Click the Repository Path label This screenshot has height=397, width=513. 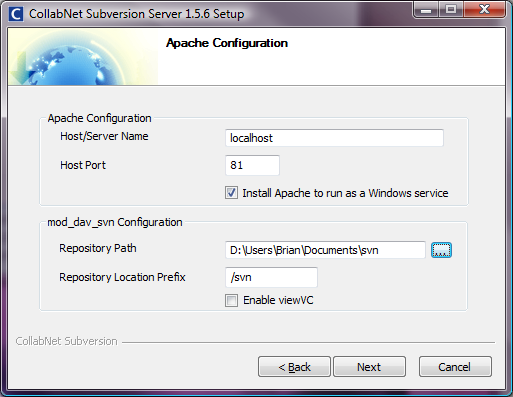(x=98, y=248)
